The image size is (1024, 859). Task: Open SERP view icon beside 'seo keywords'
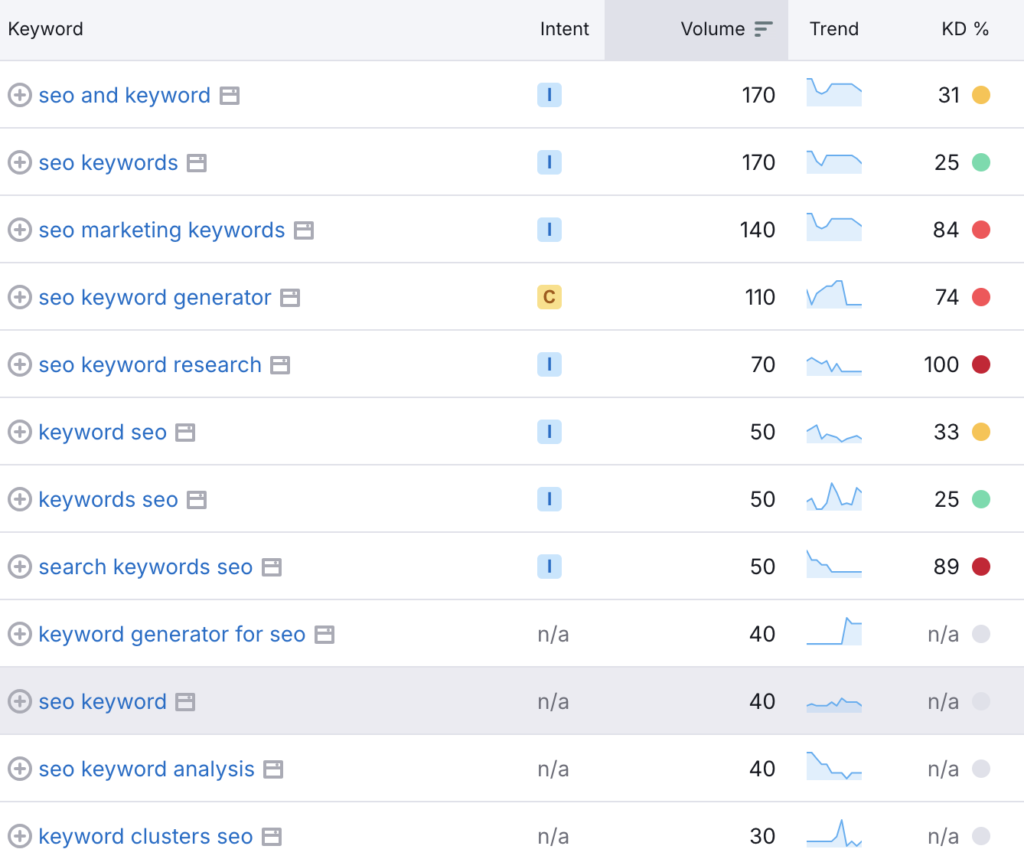point(197,163)
